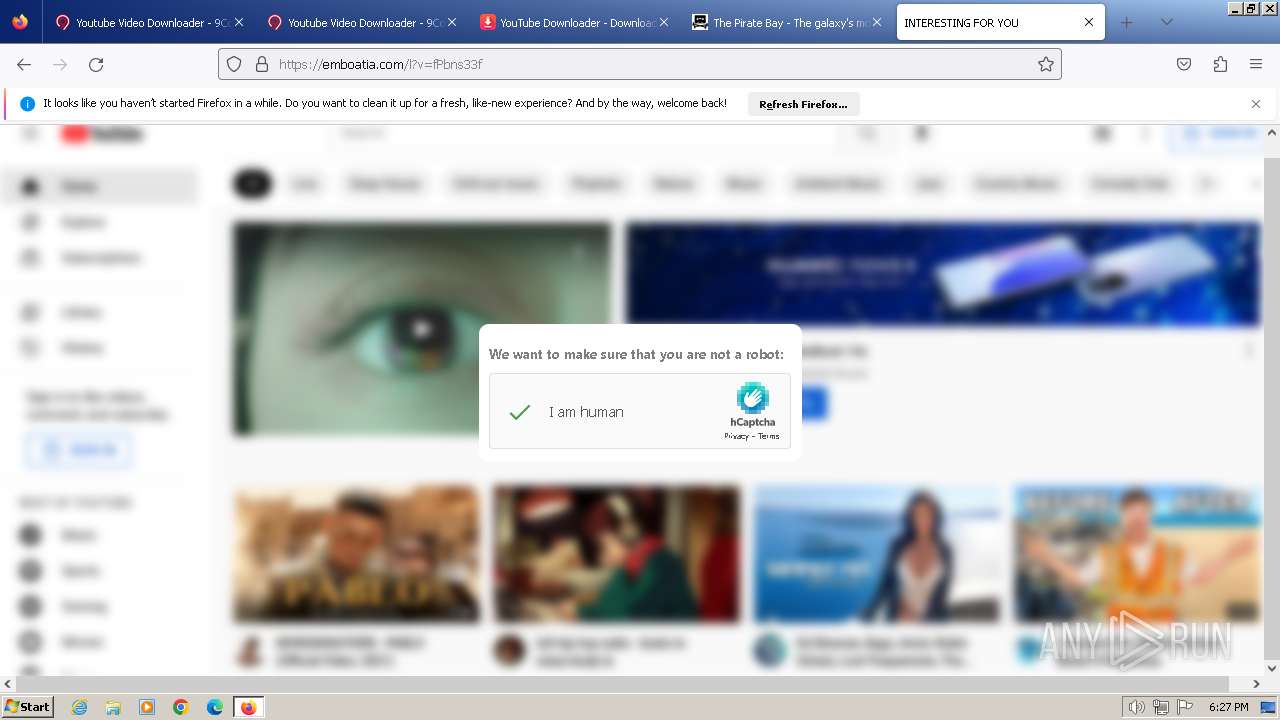Bookmark this page with the star icon

1046,64
